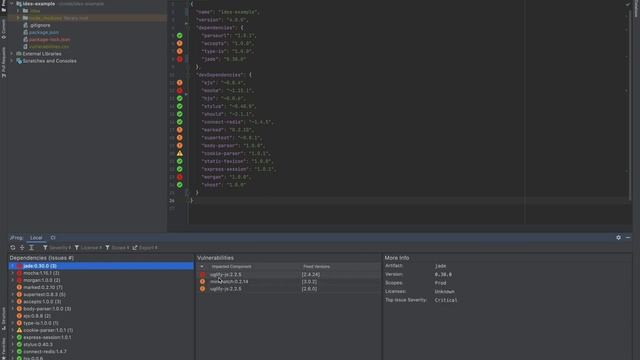This screenshot has height=360, width=640.
Task: Click the green gutter icon beside should
Action: (180, 114)
